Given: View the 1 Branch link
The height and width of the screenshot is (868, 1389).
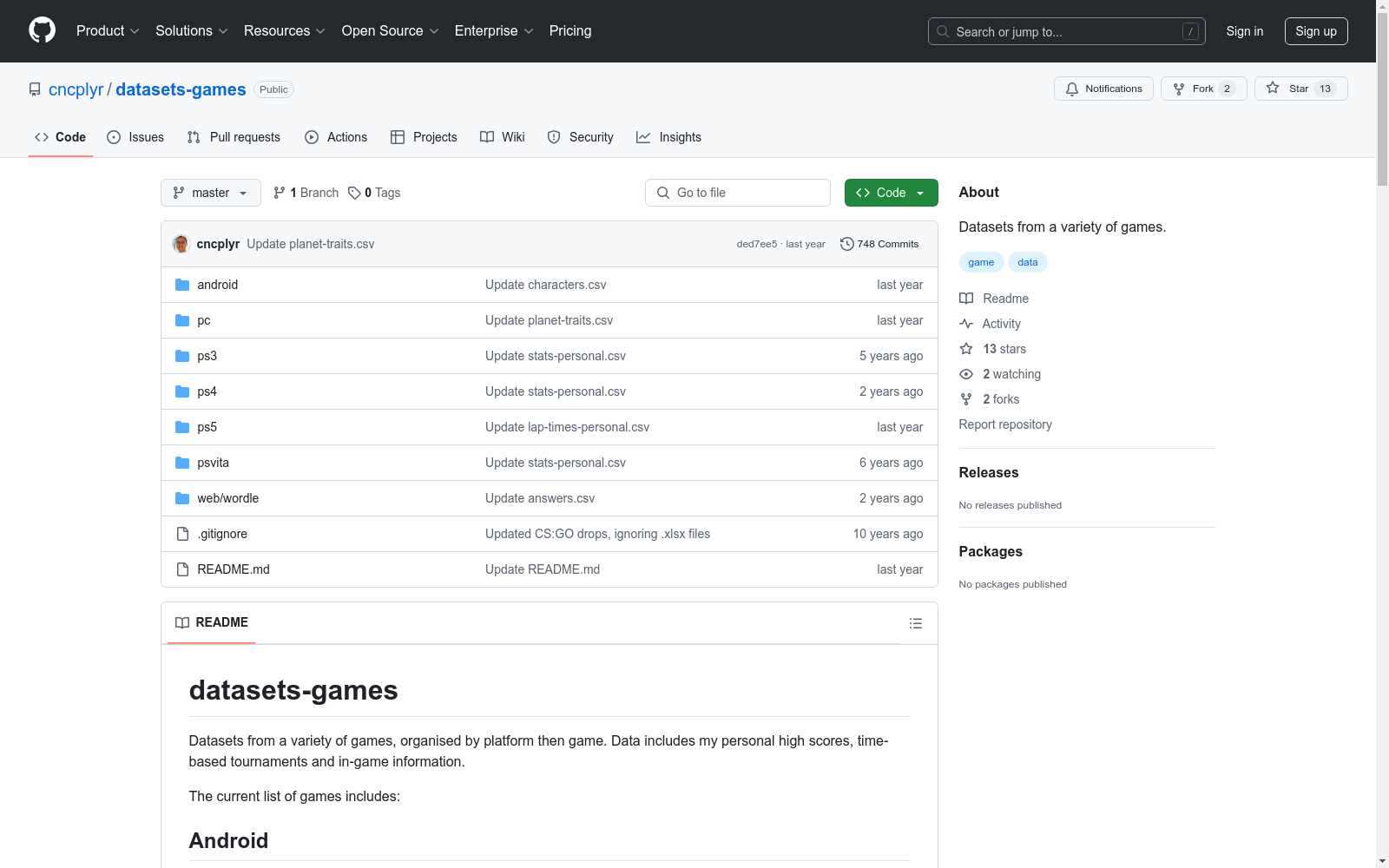Looking at the screenshot, I should [x=306, y=193].
